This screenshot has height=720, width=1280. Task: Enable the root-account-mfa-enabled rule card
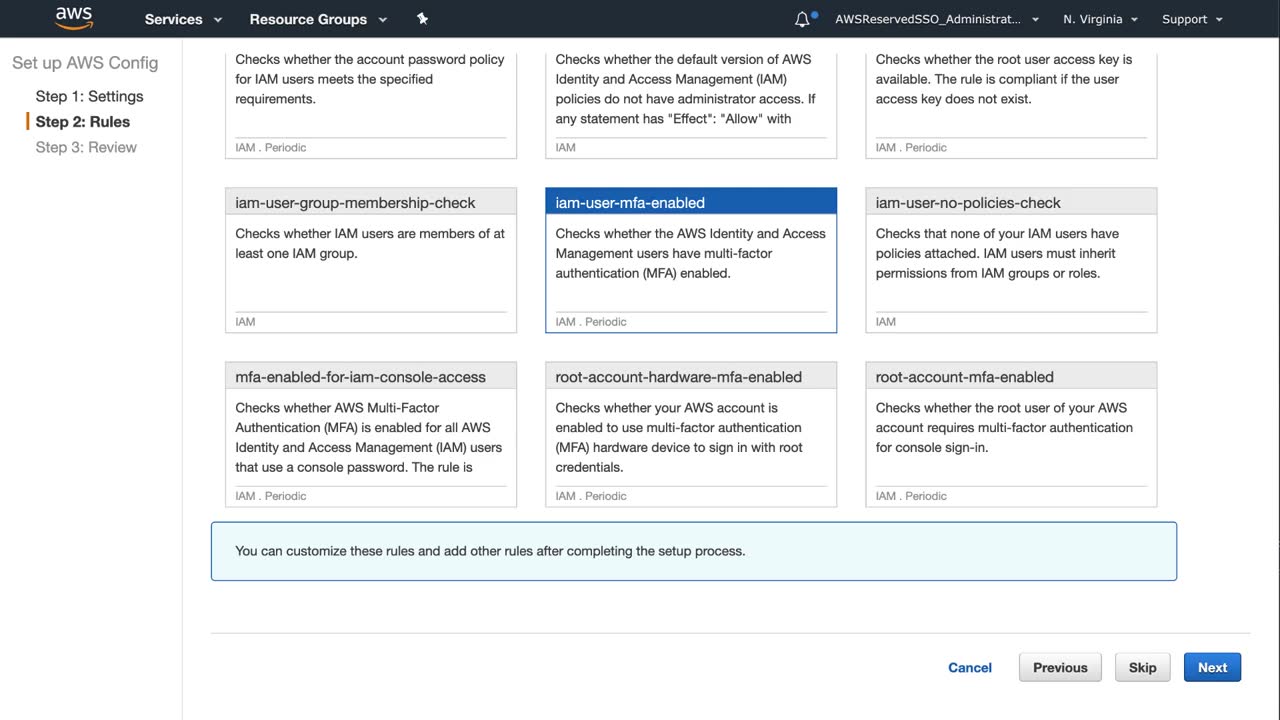pyautogui.click(x=1011, y=434)
